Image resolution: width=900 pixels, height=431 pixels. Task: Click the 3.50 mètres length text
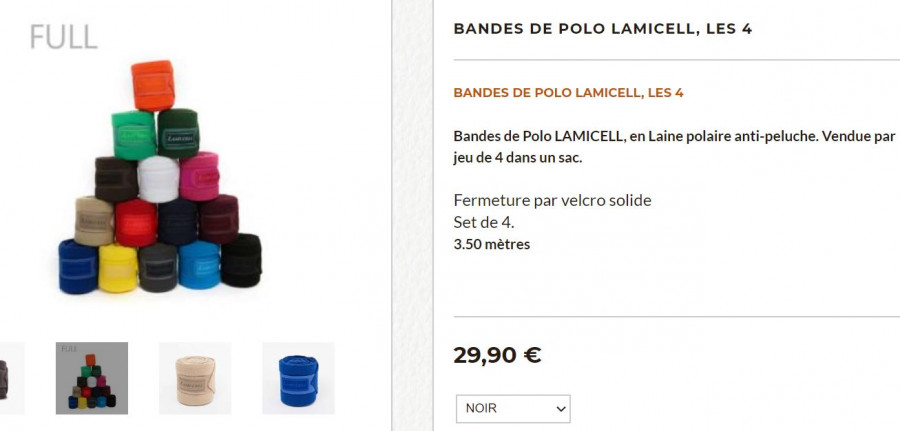coord(492,244)
